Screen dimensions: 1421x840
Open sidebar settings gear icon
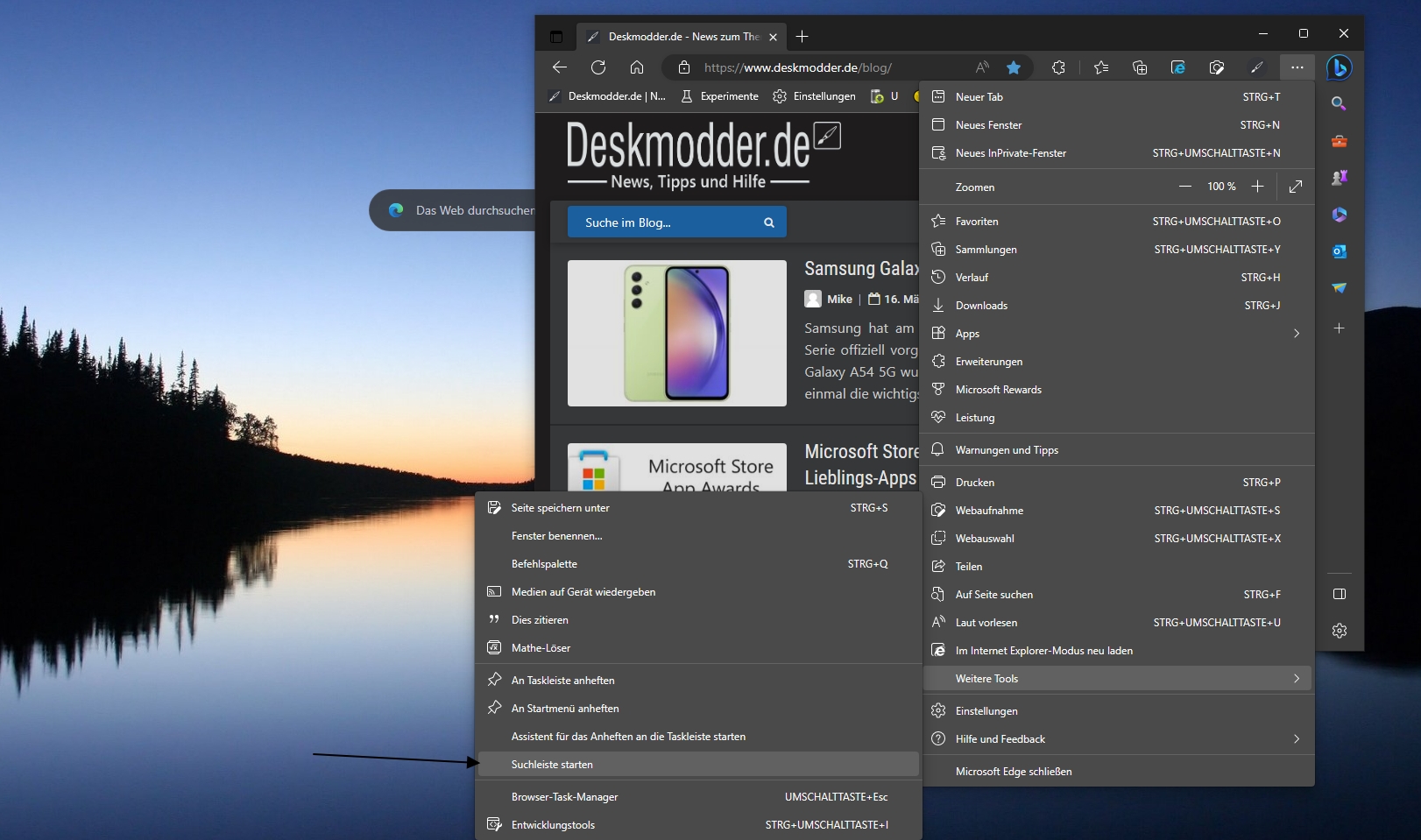[x=1339, y=631]
